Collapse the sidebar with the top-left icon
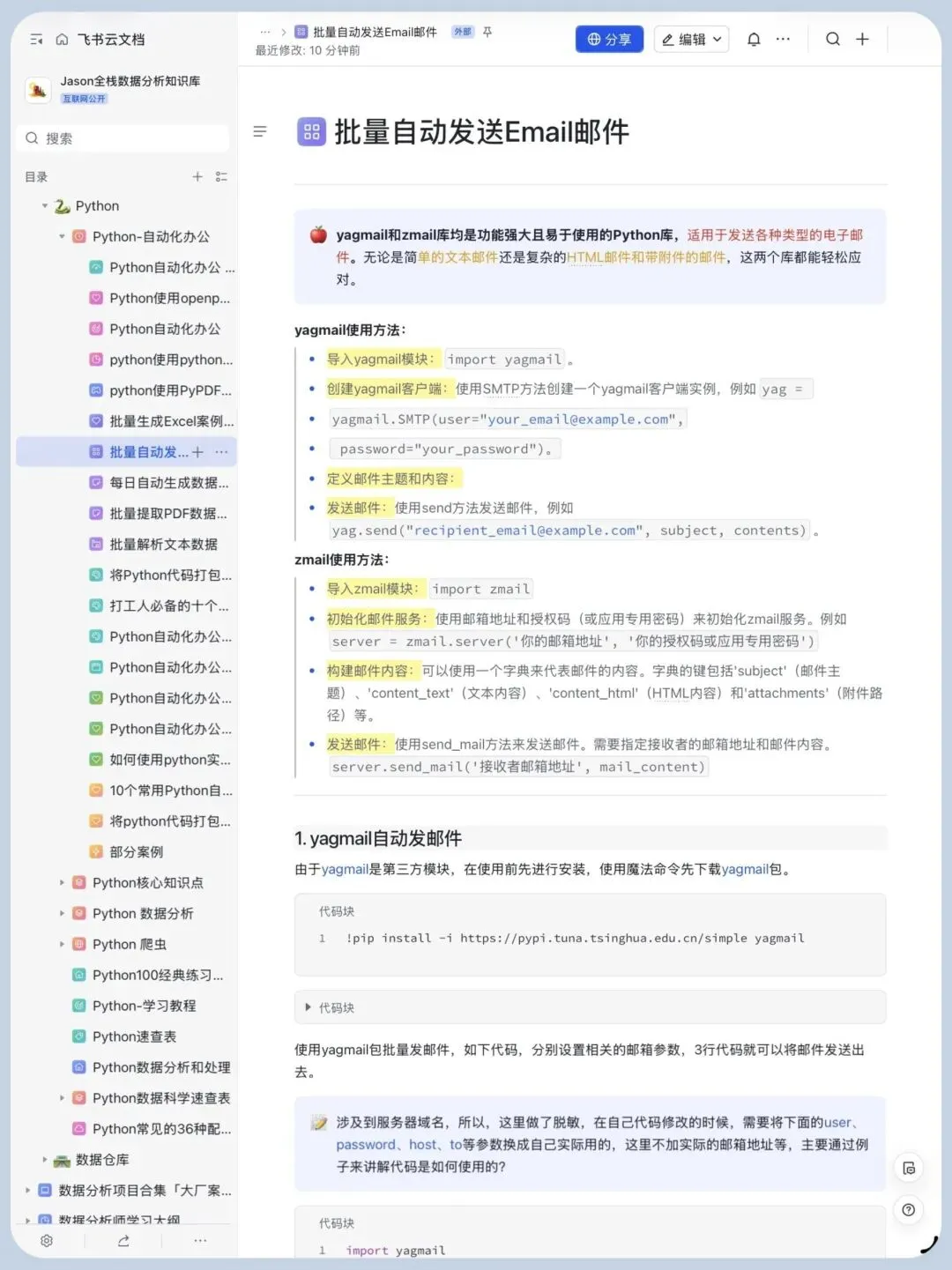 point(36,40)
